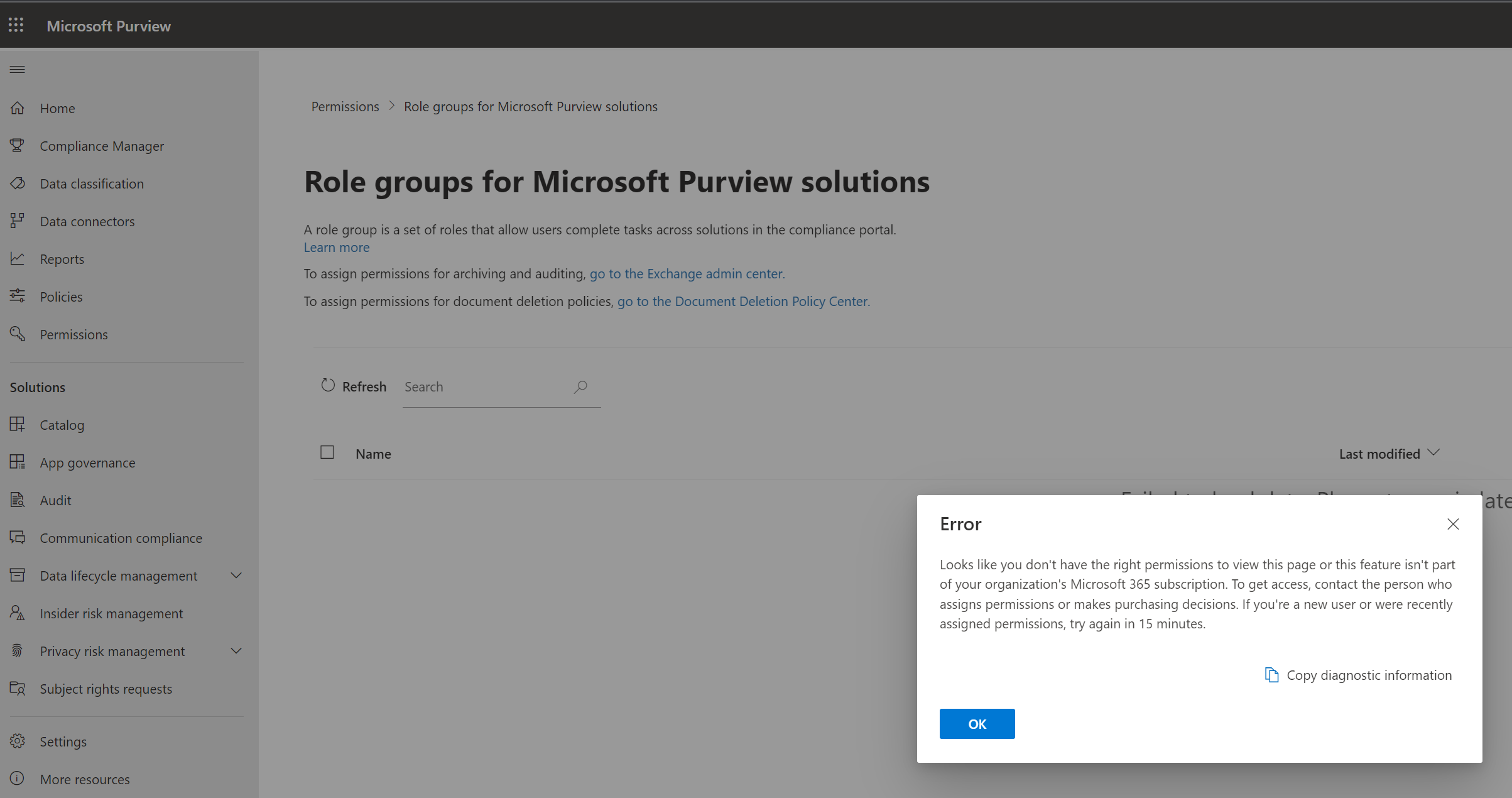1512x798 pixels.
Task: Click the copy diagnostic information icon
Action: 1271,675
